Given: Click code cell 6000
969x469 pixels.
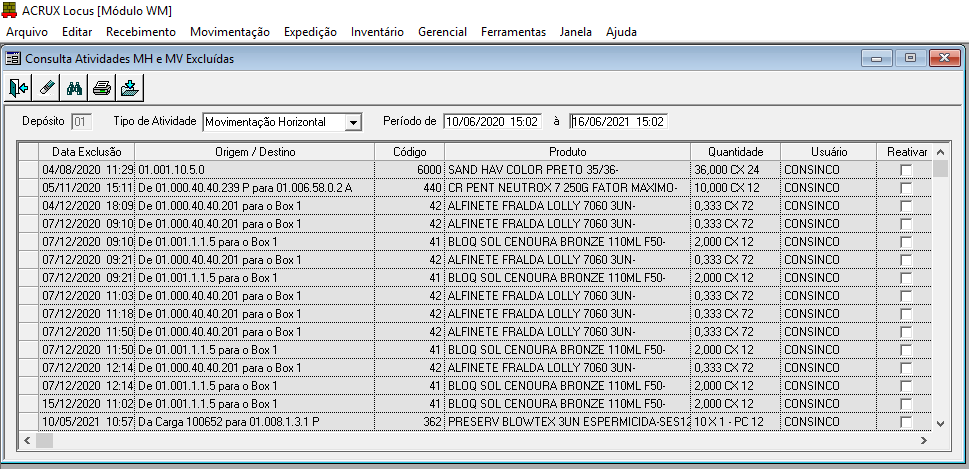Looking at the screenshot, I should pos(410,169).
